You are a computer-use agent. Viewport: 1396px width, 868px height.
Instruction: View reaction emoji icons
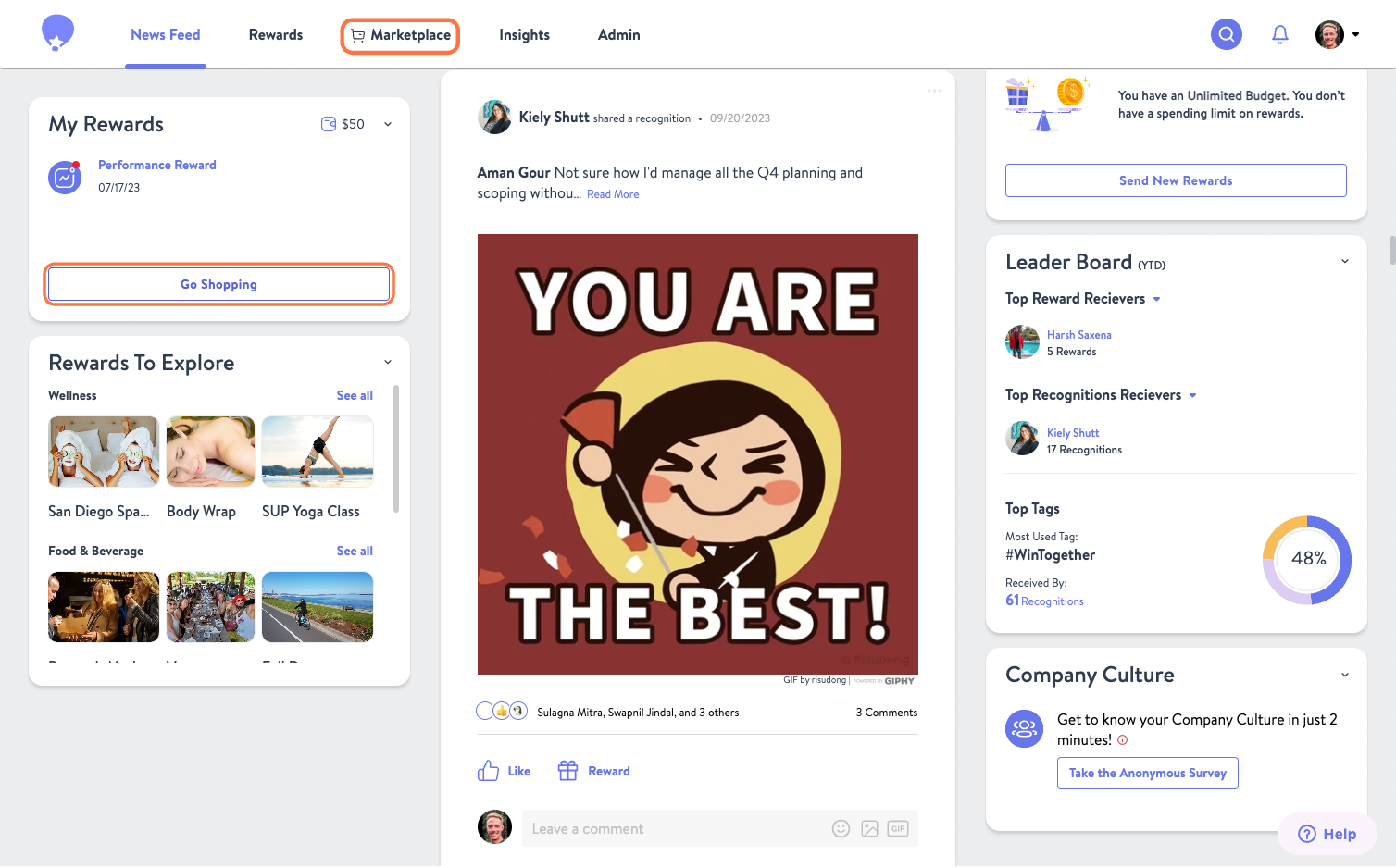click(x=501, y=711)
